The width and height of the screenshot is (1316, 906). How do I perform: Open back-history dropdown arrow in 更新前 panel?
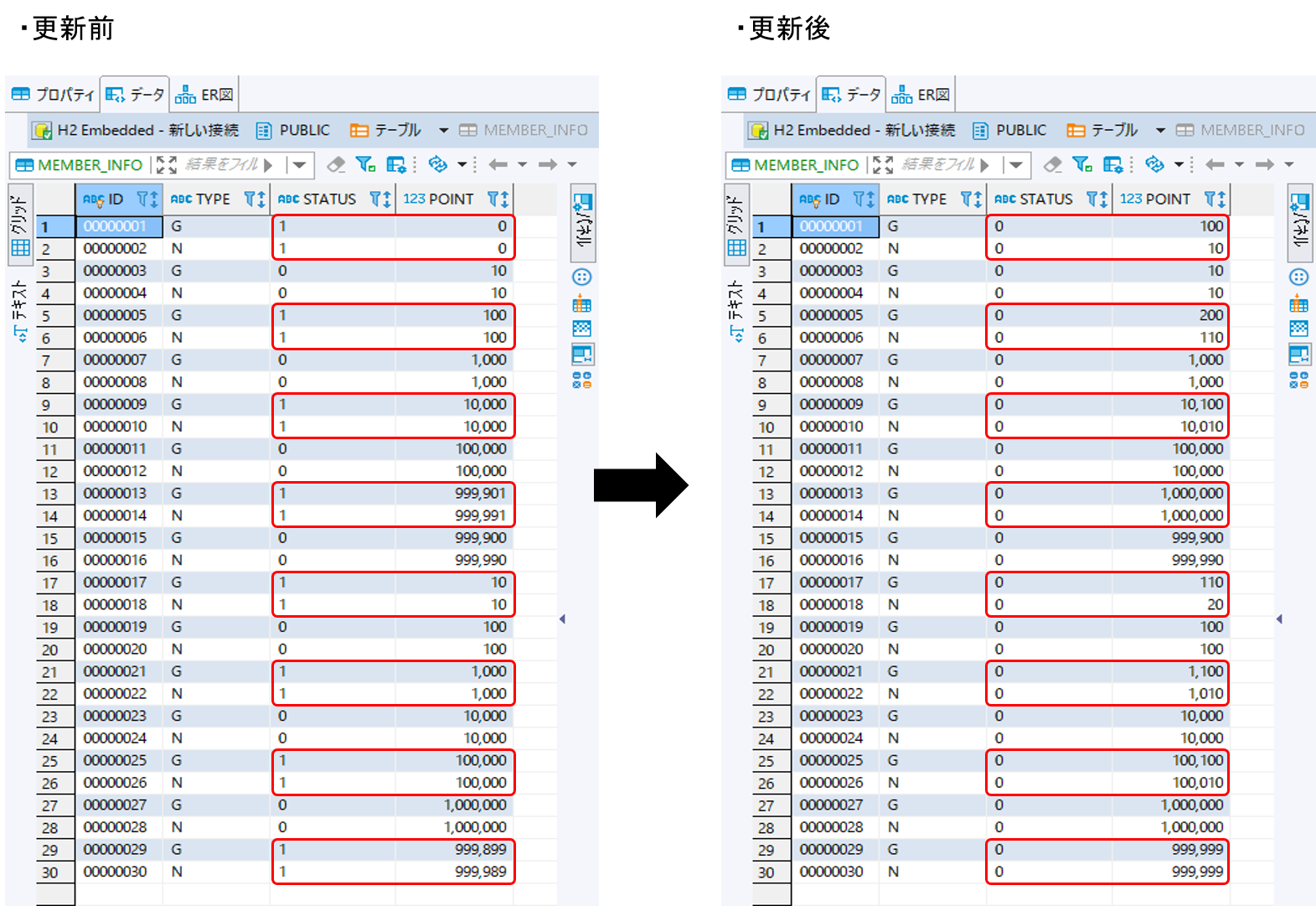pos(522,164)
